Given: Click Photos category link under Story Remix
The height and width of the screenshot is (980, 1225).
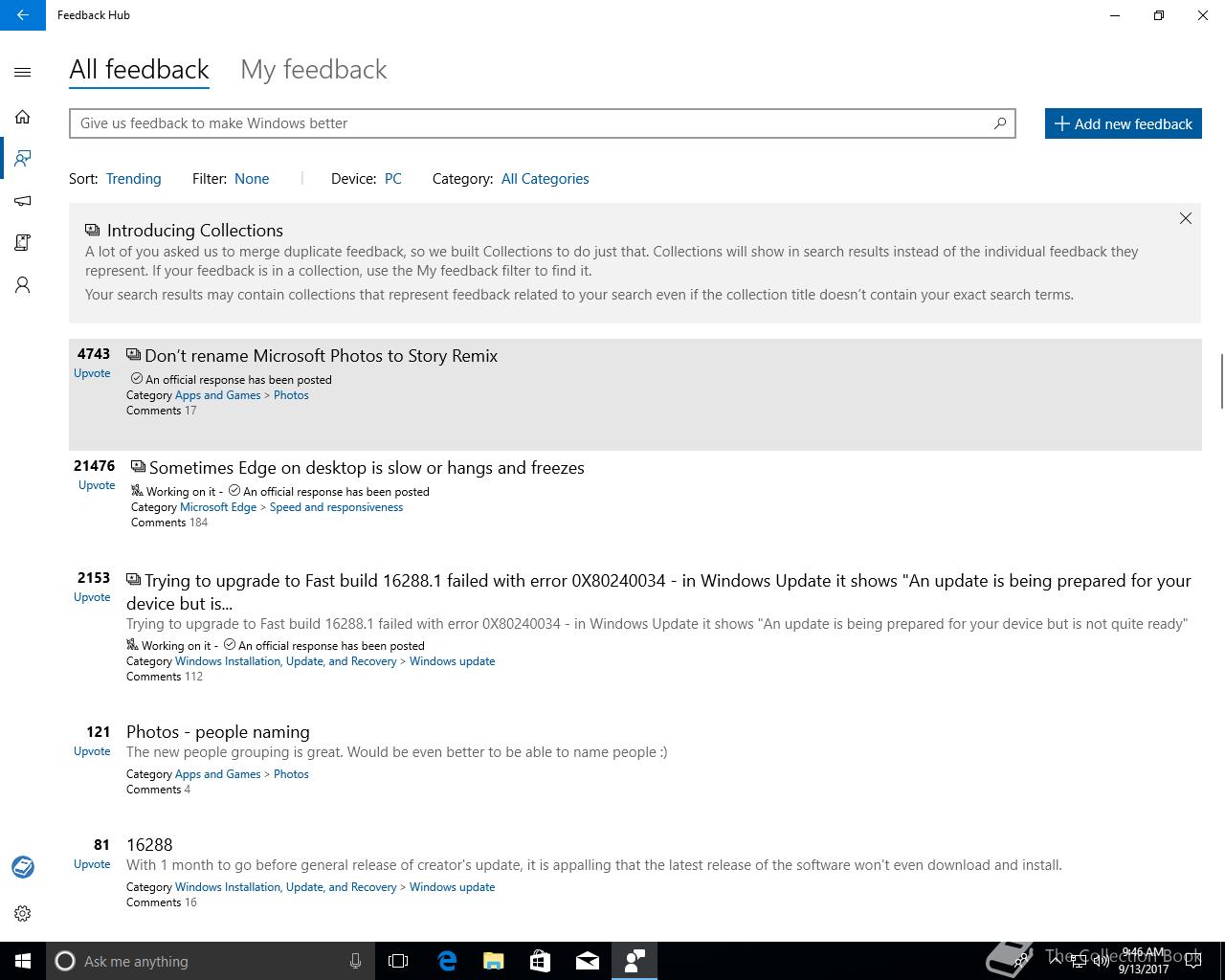Looking at the screenshot, I should coord(291,395).
